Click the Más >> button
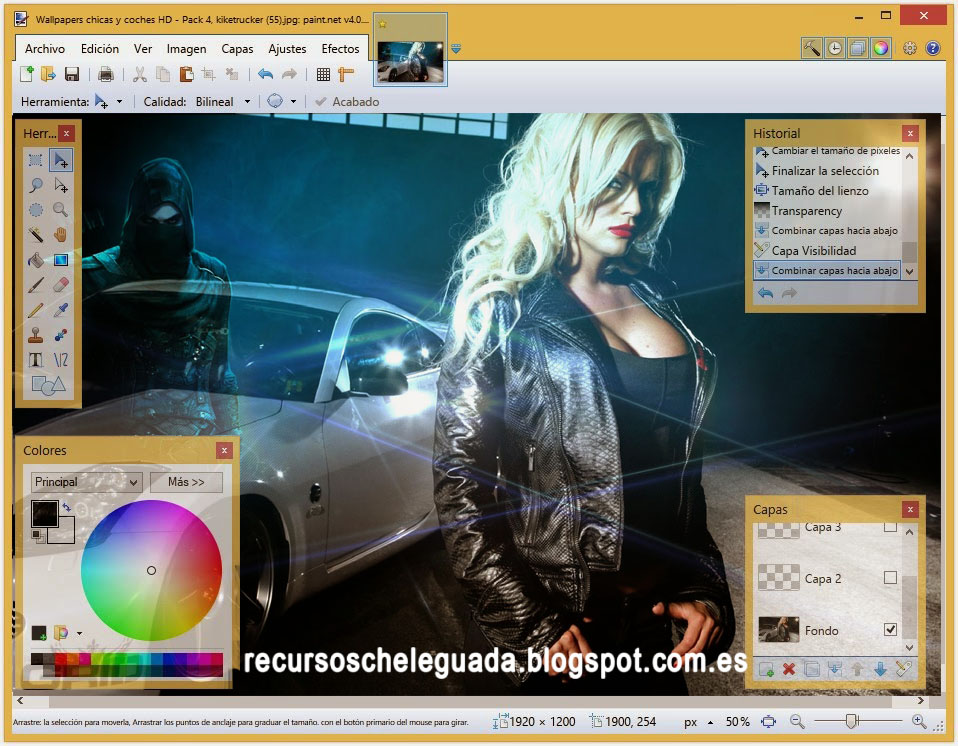This screenshot has height=746, width=958. 186,482
